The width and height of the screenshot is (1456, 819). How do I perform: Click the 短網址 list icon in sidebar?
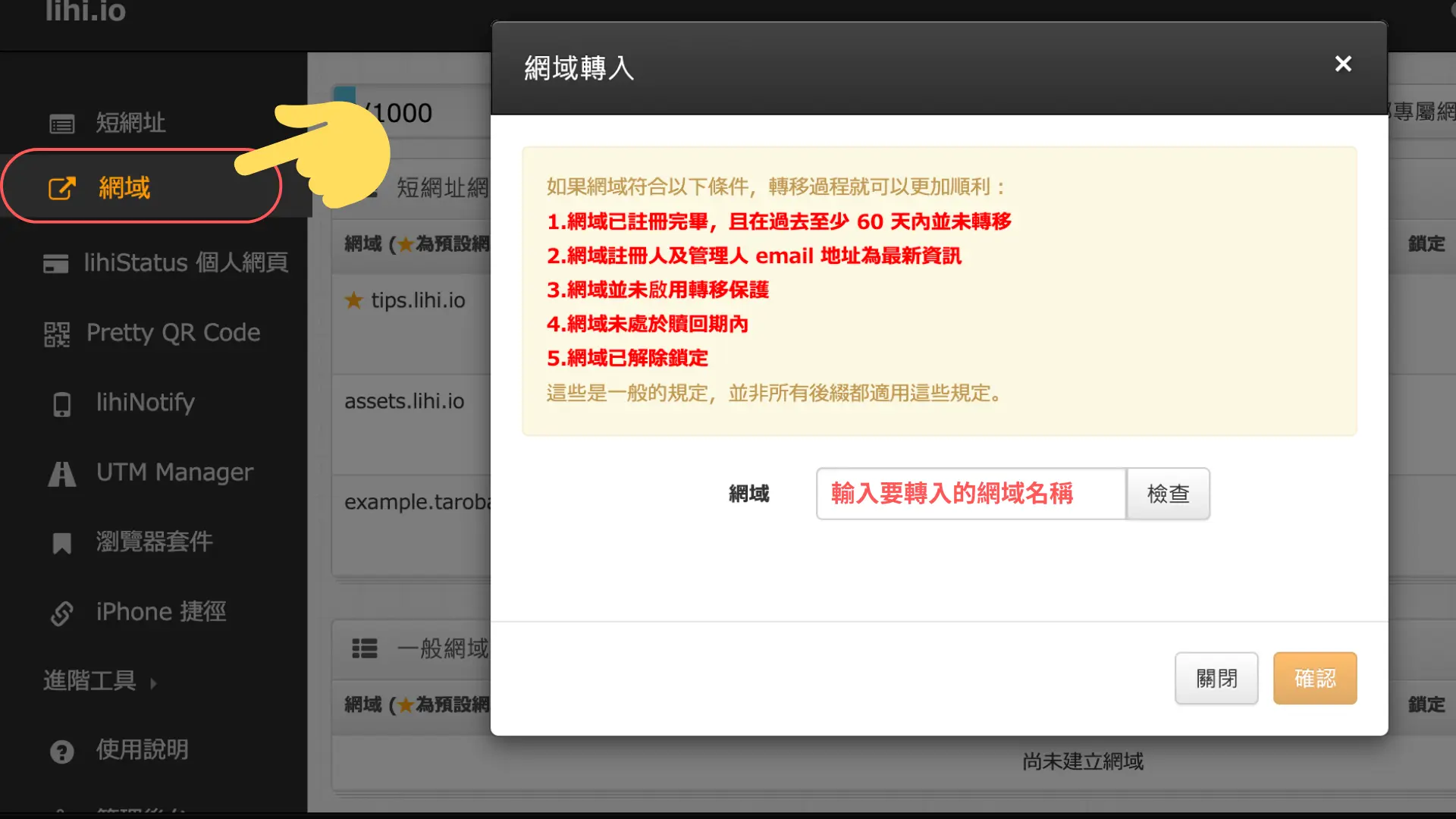(61, 124)
